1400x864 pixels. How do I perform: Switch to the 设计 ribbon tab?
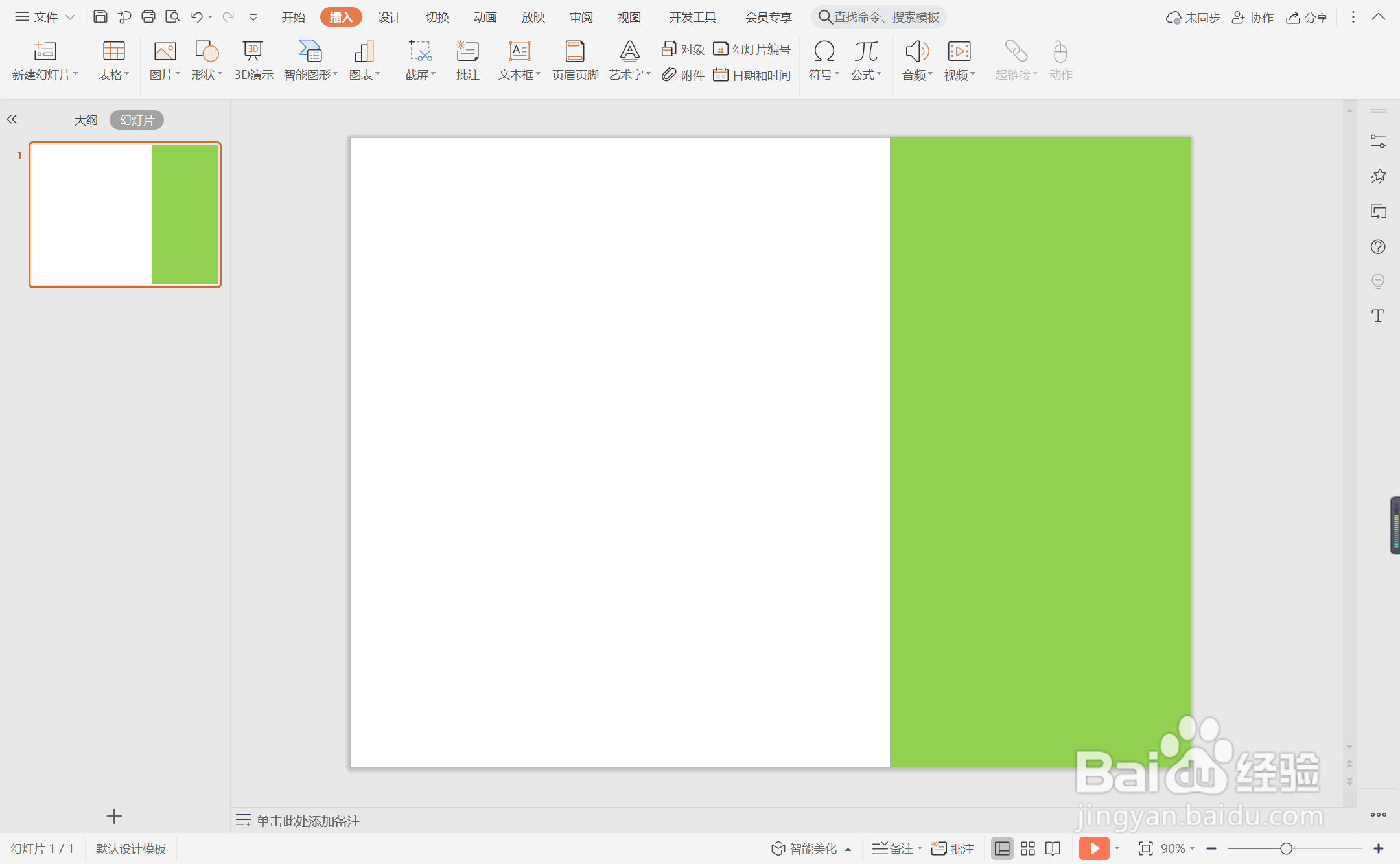tap(389, 17)
